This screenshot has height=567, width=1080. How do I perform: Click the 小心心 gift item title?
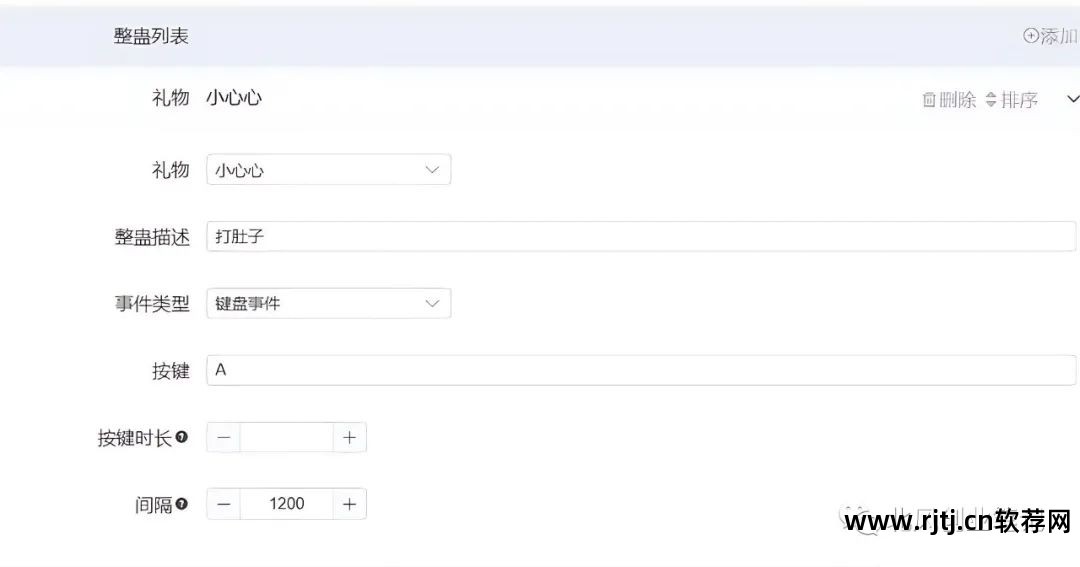pos(234,98)
